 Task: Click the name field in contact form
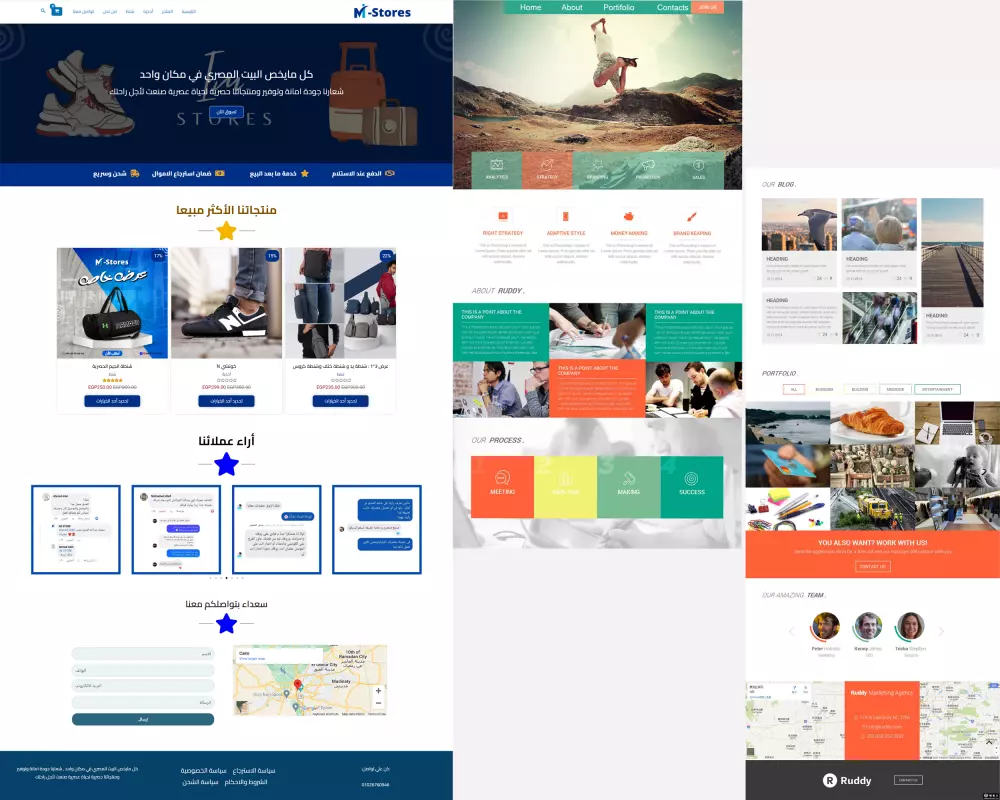point(143,654)
